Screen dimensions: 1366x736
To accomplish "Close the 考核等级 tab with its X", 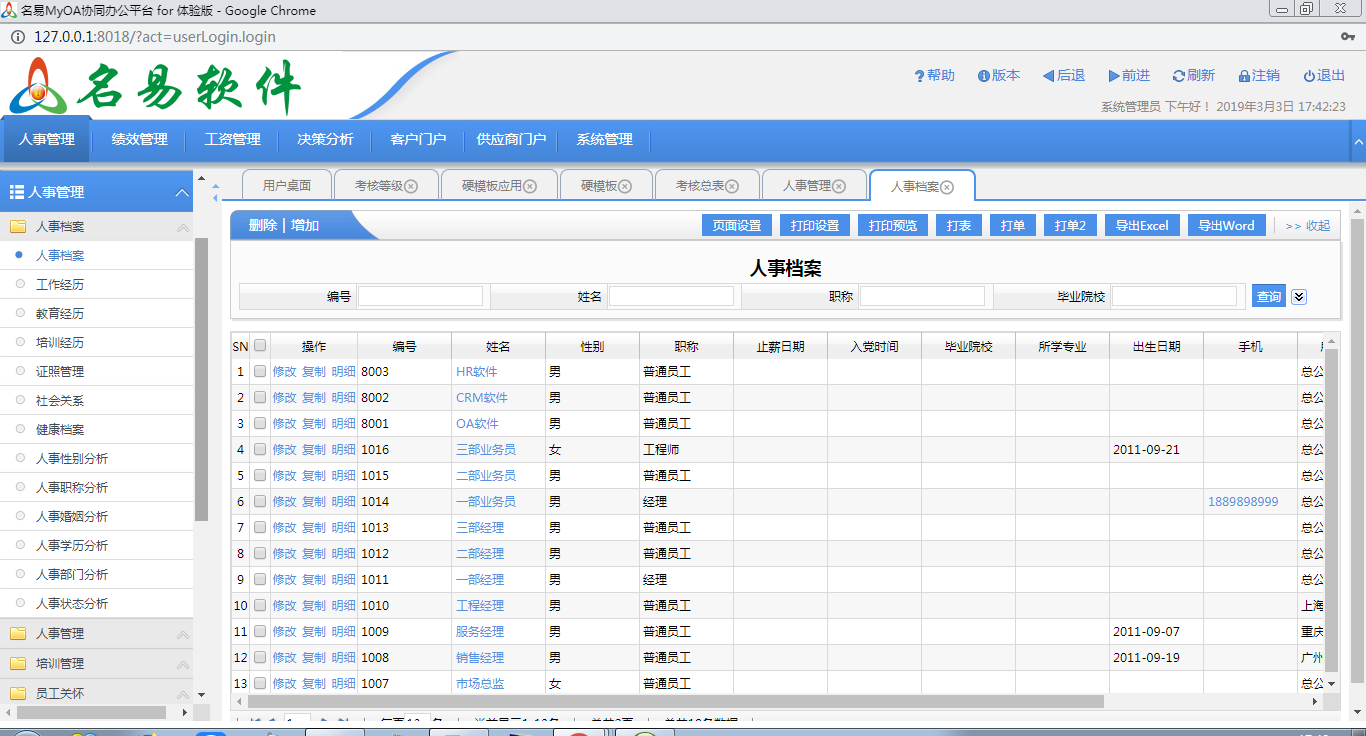I will point(411,186).
